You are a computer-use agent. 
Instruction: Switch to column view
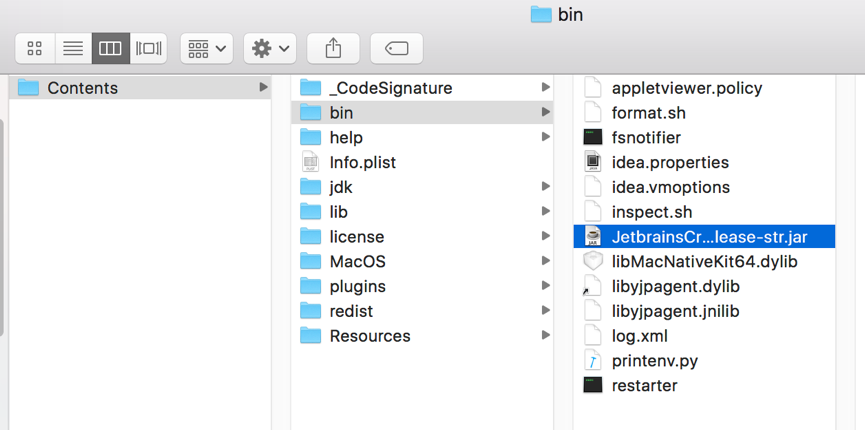tap(110, 49)
